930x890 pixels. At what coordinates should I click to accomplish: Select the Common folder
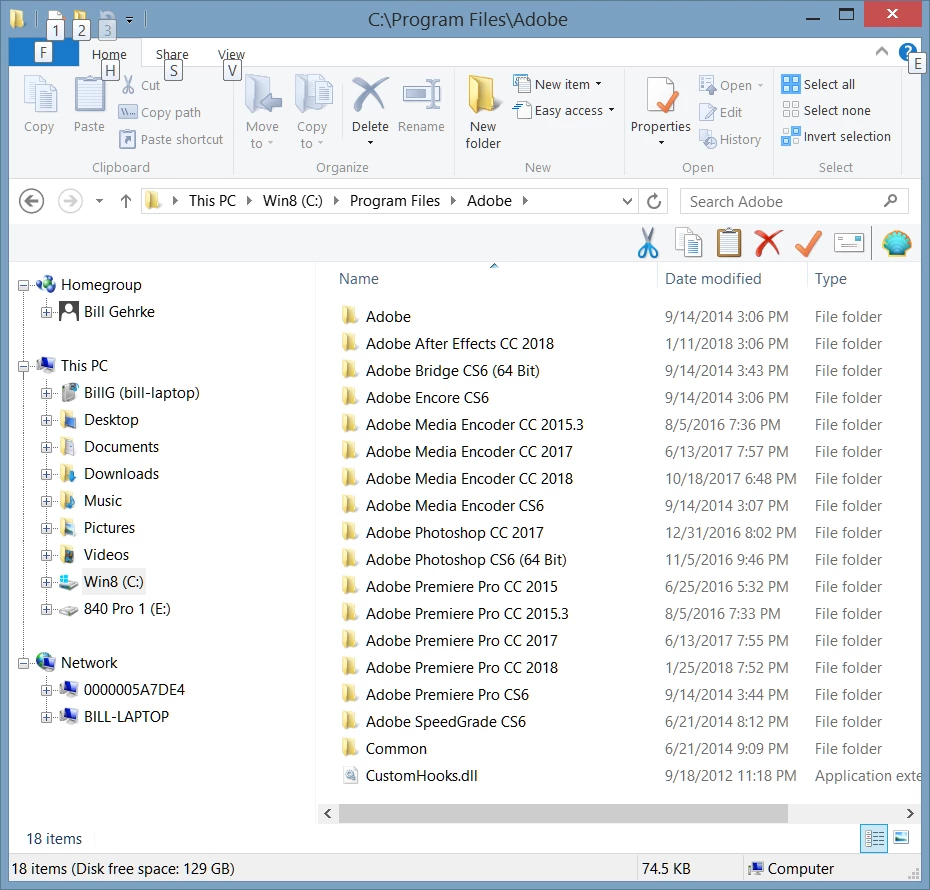tap(396, 749)
